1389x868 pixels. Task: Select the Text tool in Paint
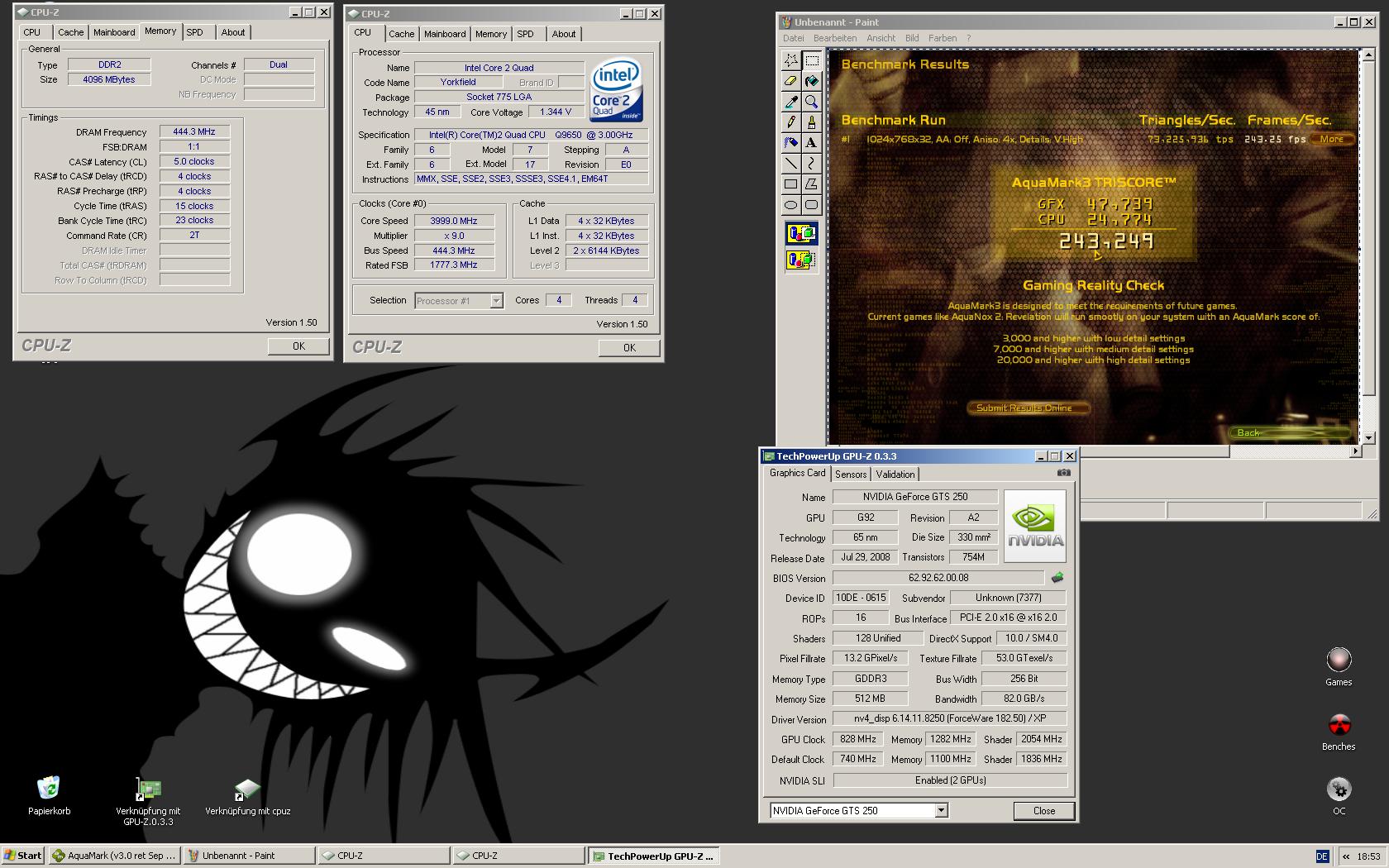click(812, 143)
